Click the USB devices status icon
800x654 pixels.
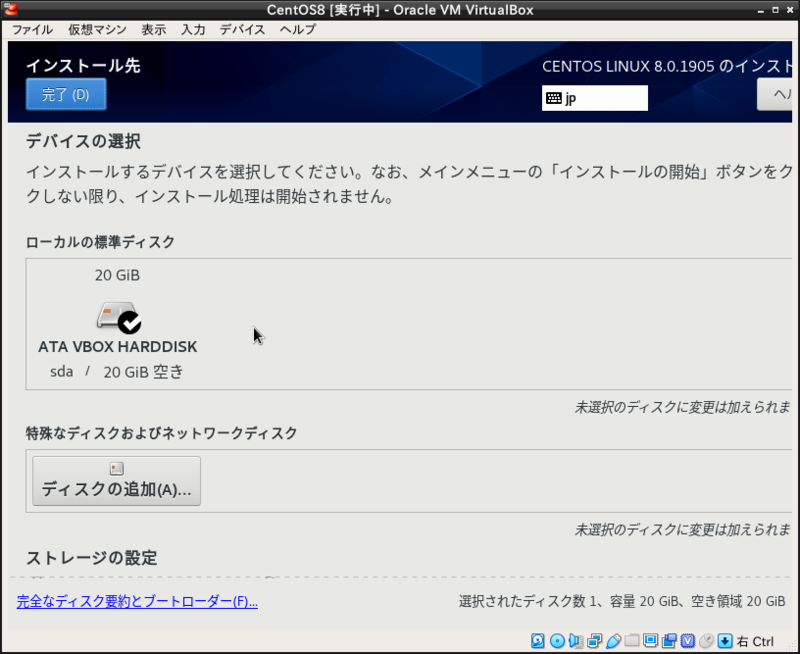coord(613,641)
